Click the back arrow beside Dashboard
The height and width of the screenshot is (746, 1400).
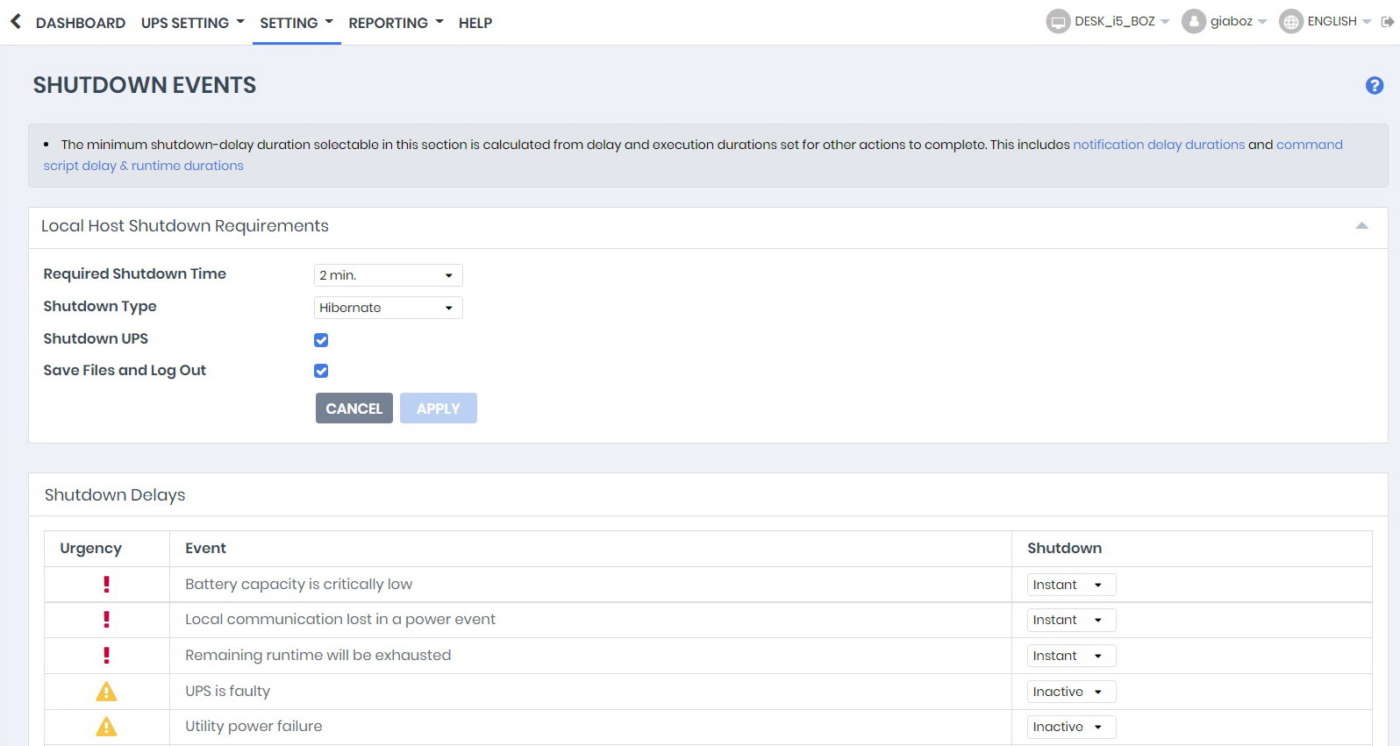tap(15, 22)
